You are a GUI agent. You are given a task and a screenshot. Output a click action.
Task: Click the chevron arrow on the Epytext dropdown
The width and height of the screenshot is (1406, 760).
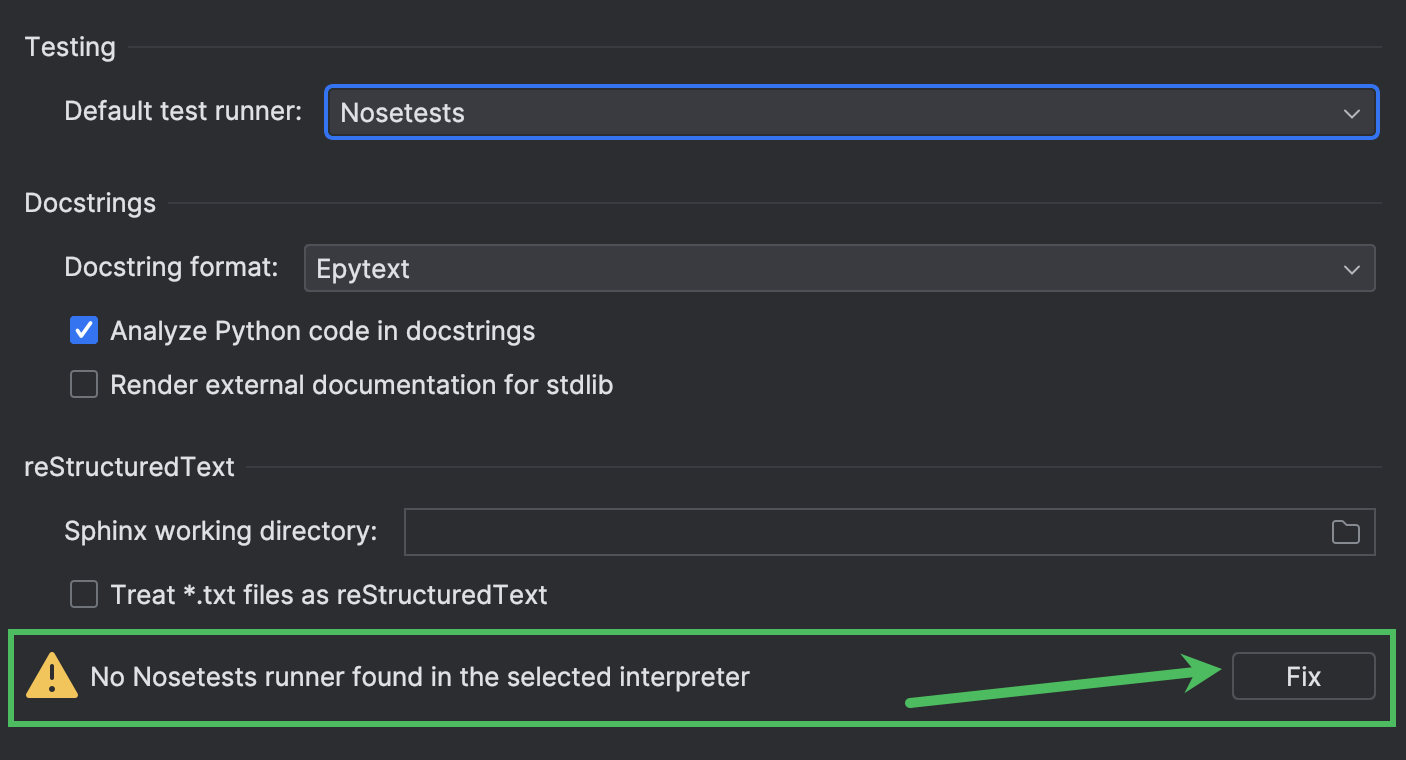tap(1352, 269)
